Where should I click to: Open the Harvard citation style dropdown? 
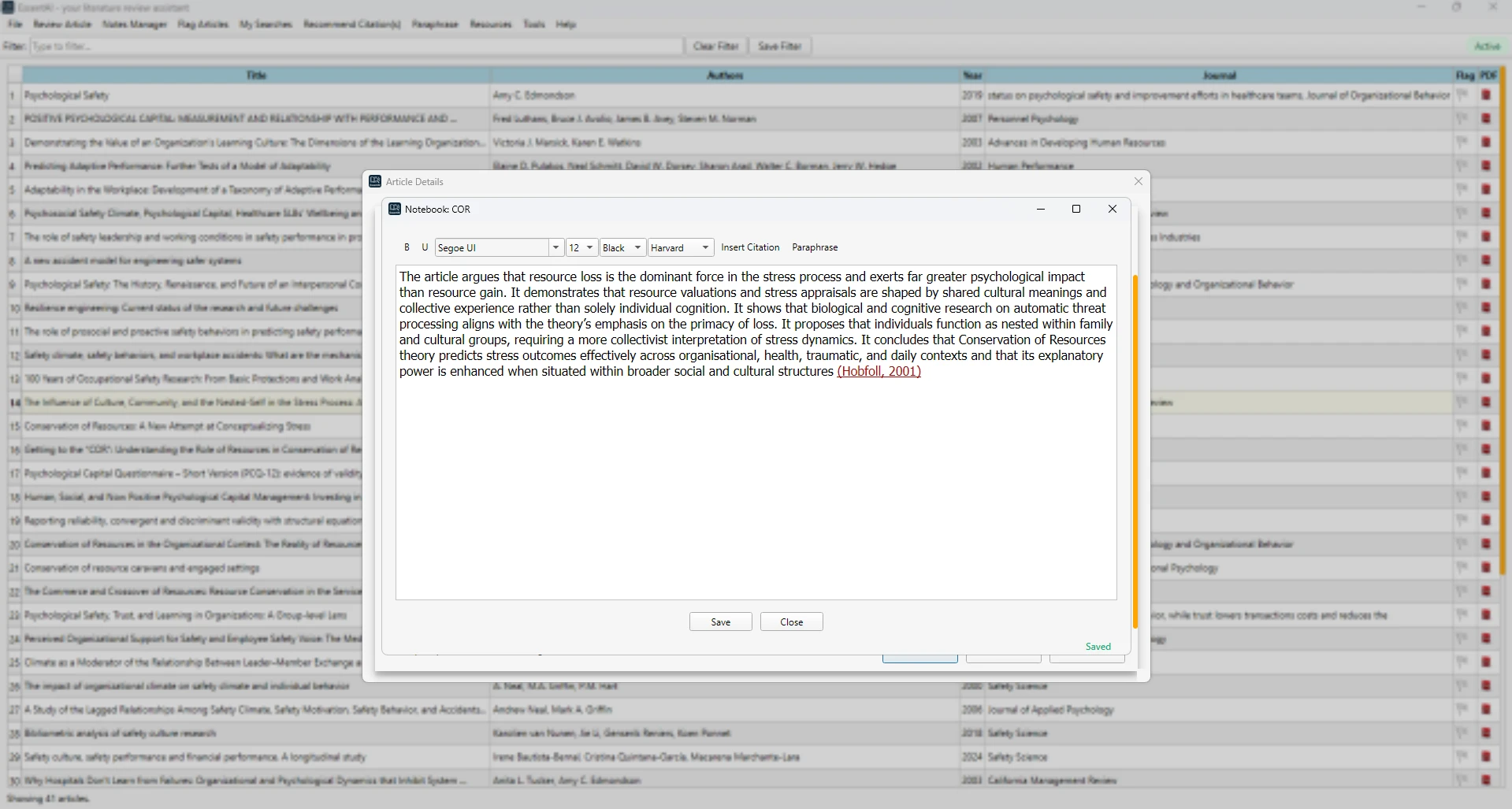[705, 247]
